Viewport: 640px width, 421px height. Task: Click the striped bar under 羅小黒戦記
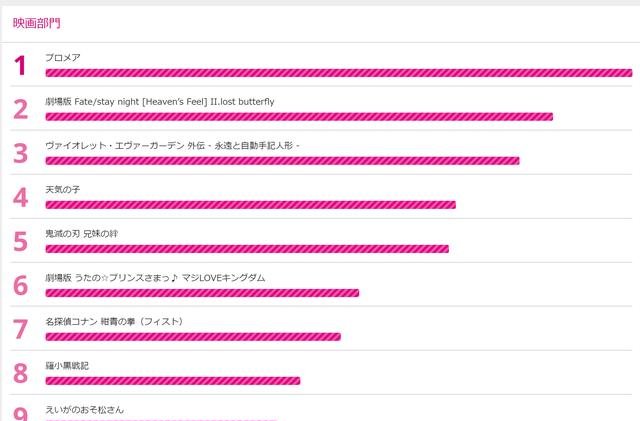pos(173,381)
